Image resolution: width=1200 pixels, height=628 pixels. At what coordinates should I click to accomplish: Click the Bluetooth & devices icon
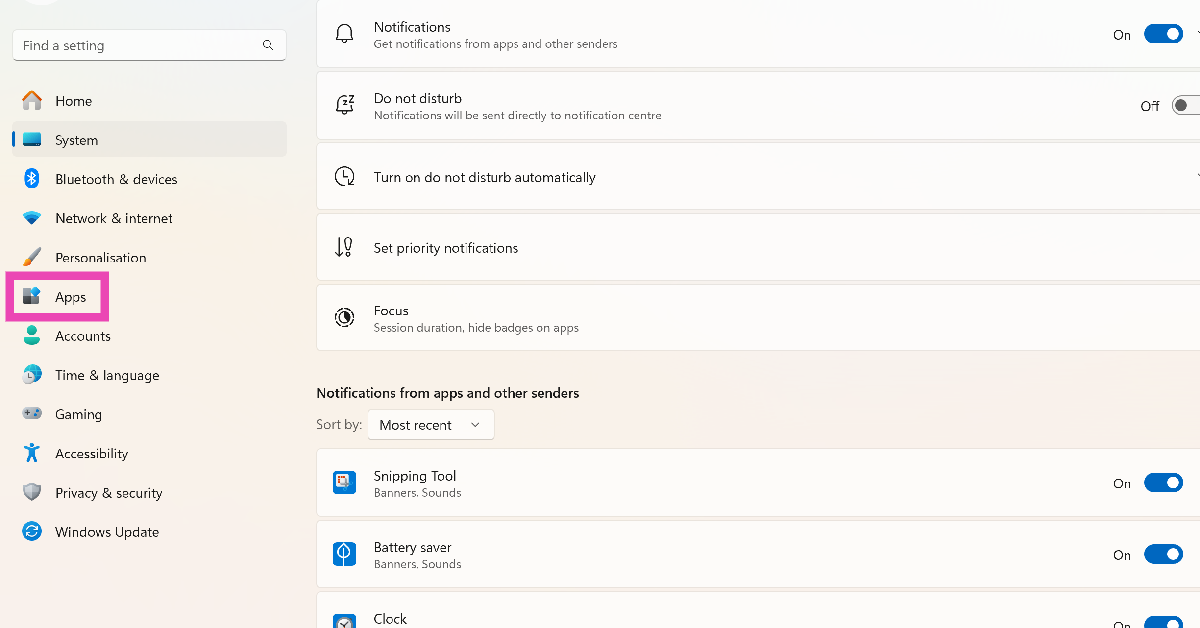click(32, 179)
